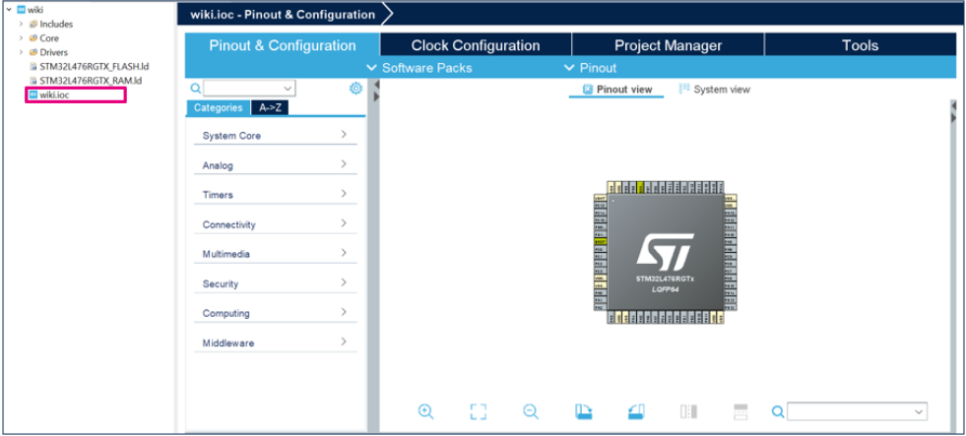
Task: Expand the Computing category
Action: (275, 313)
